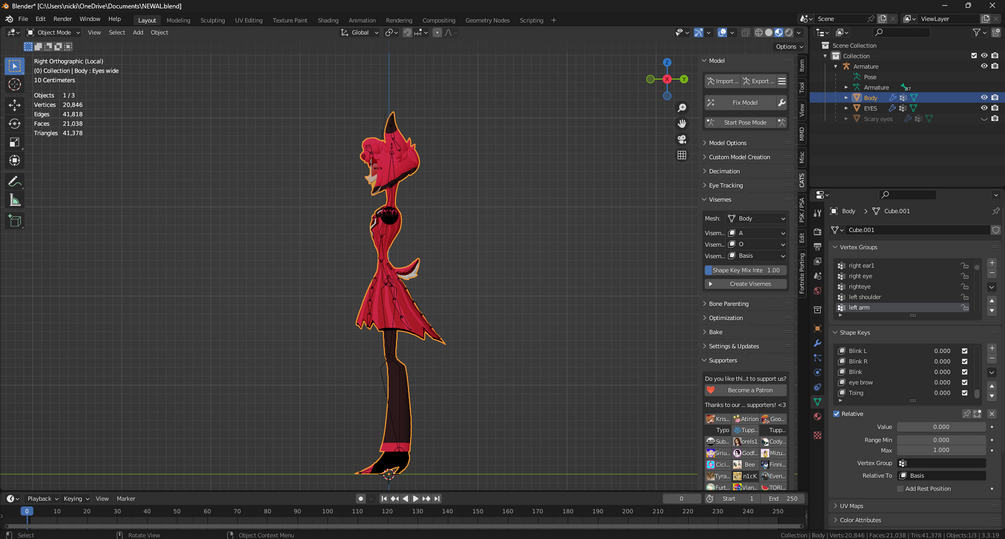Switch to the Shading workspace tab

click(x=328, y=20)
